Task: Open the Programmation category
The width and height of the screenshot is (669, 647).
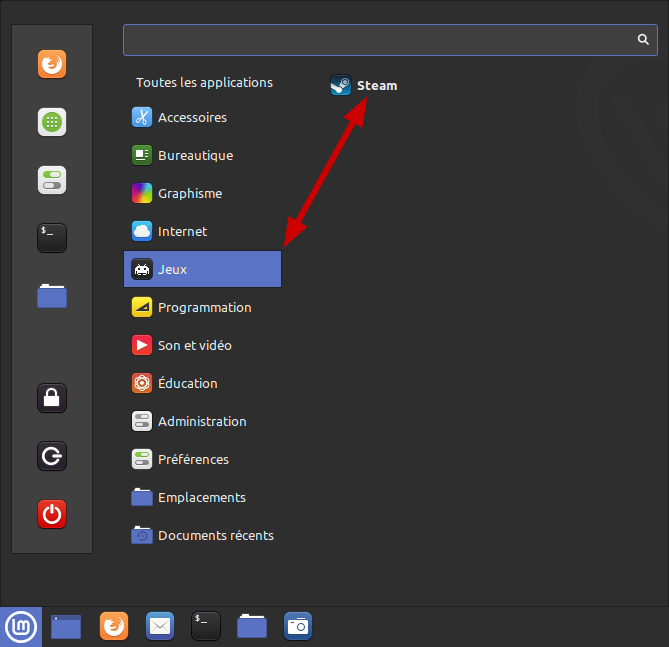Action: 204,307
